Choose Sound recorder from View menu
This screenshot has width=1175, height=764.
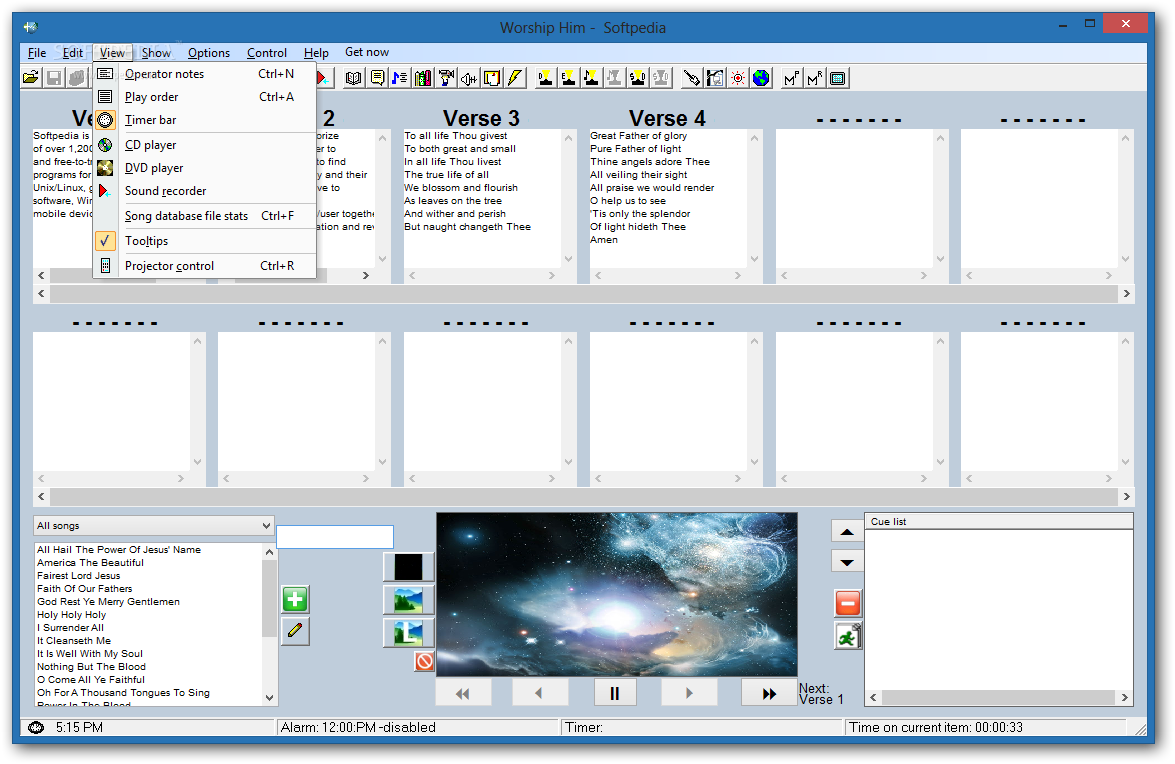(x=204, y=191)
